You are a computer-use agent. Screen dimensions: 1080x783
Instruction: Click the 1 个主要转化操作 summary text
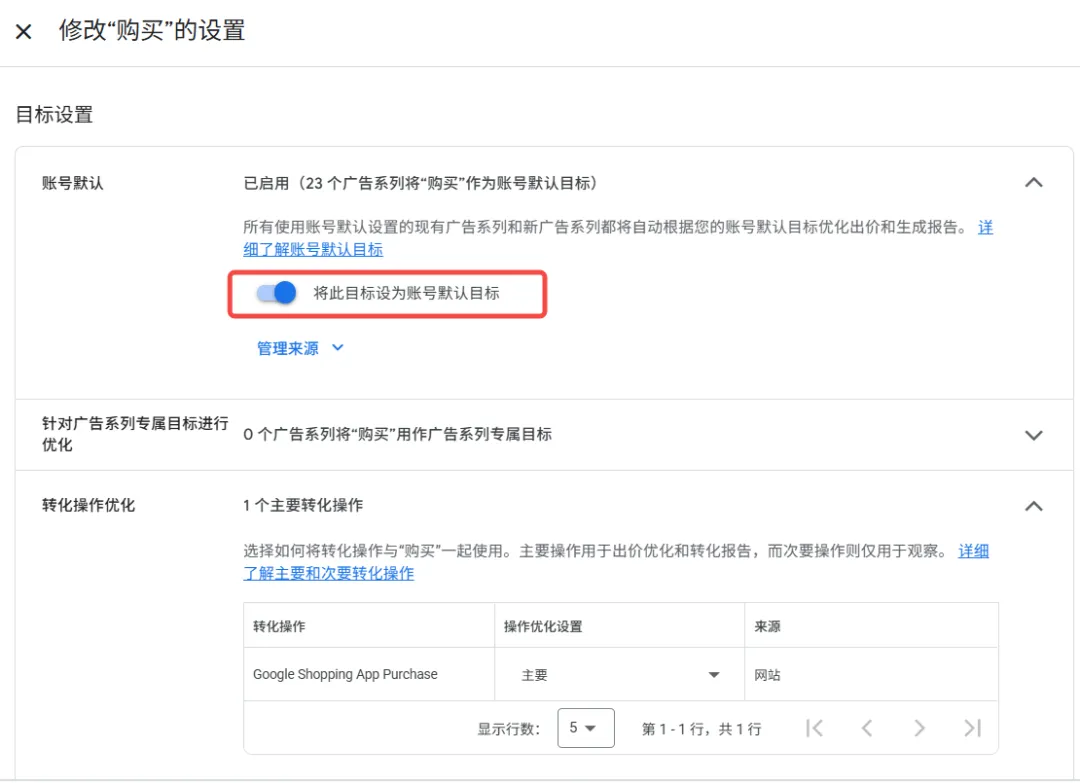point(303,505)
